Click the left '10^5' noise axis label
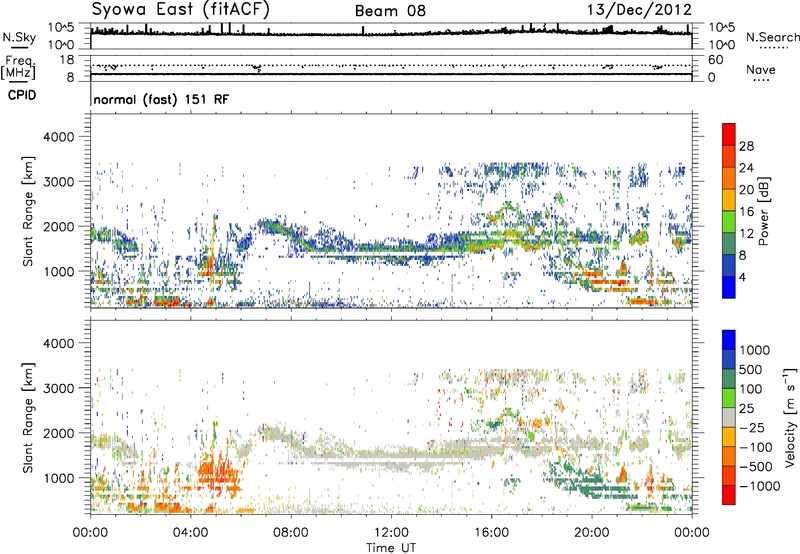The height and width of the screenshot is (554, 800). tap(61, 27)
